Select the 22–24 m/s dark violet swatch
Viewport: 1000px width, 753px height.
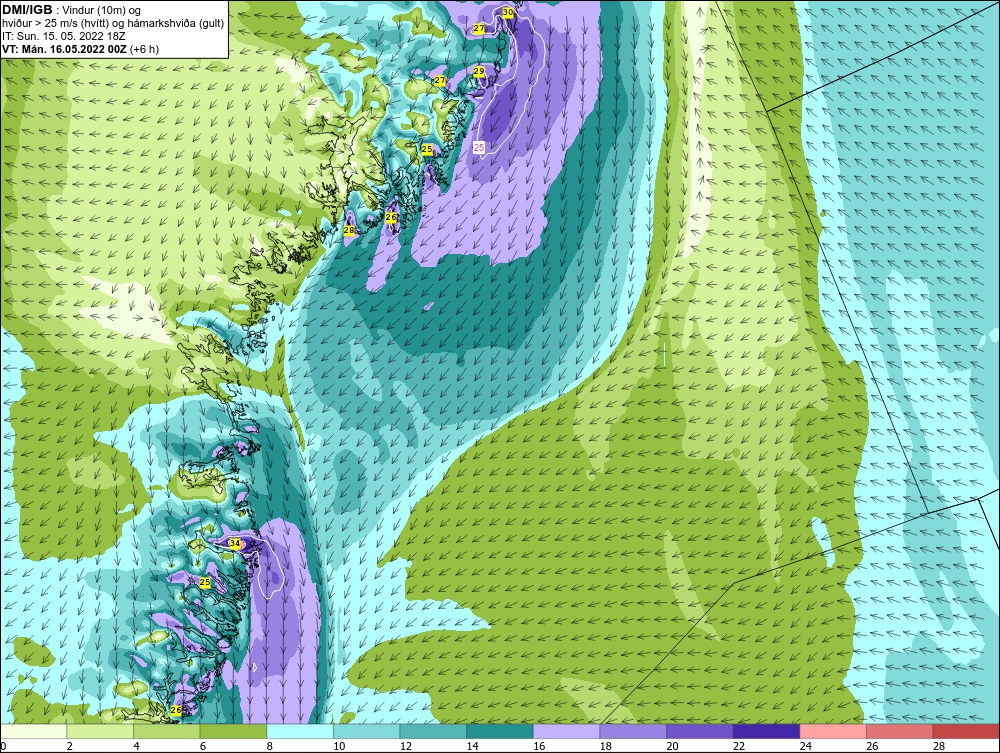[x=766, y=731]
